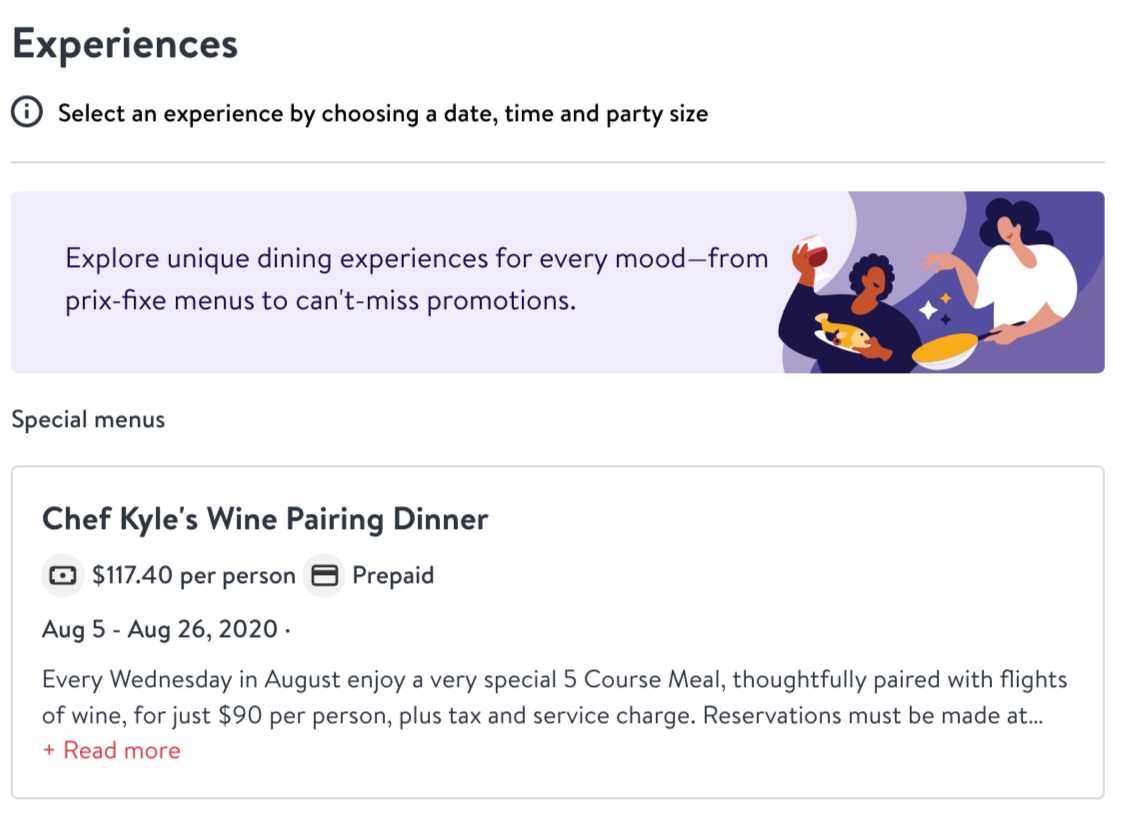Click the cash price icon
Screen dimensions: 1121x828
(x=62, y=575)
